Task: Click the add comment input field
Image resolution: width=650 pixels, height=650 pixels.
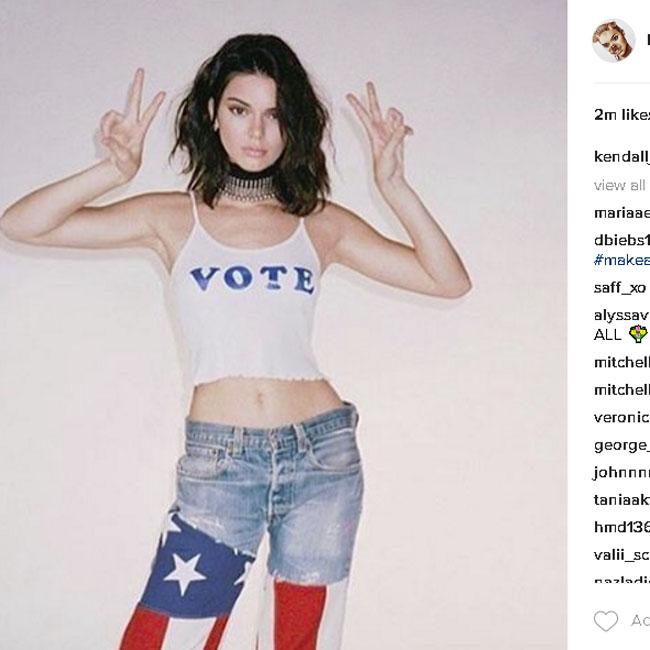Action: (640, 621)
